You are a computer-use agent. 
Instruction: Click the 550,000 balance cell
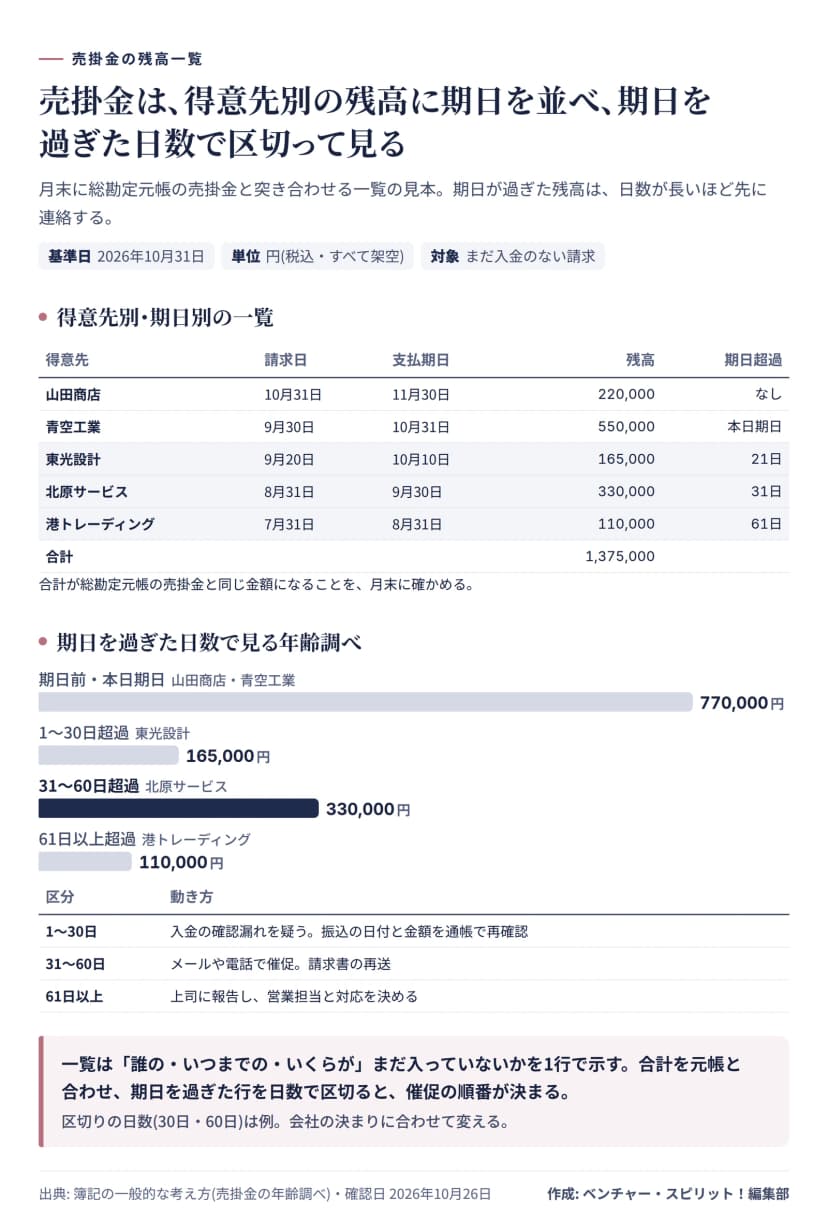tap(626, 427)
